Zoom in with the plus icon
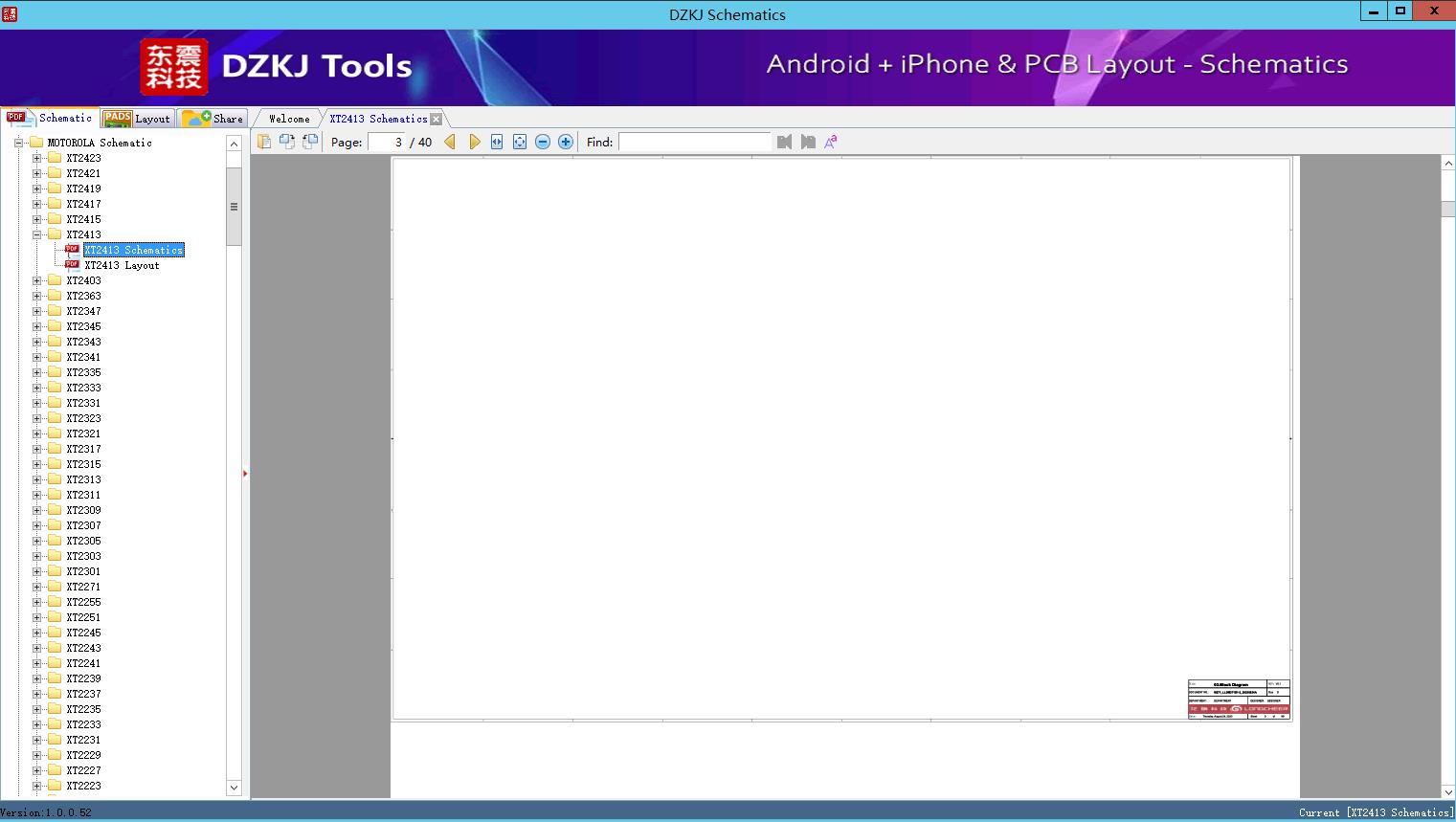The height and width of the screenshot is (822, 1456). (x=566, y=142)
